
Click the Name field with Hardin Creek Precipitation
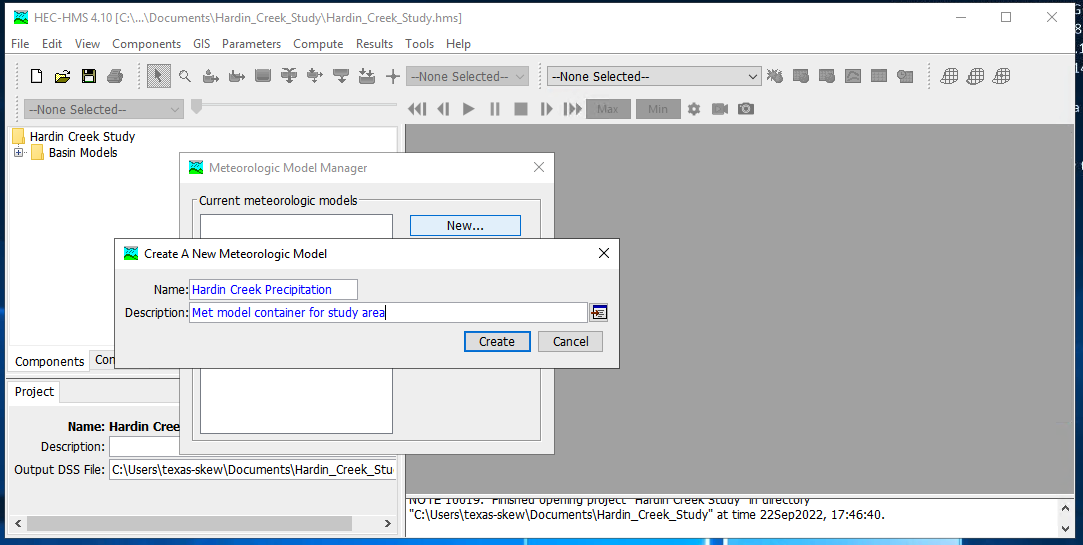(x=274, y=289)
